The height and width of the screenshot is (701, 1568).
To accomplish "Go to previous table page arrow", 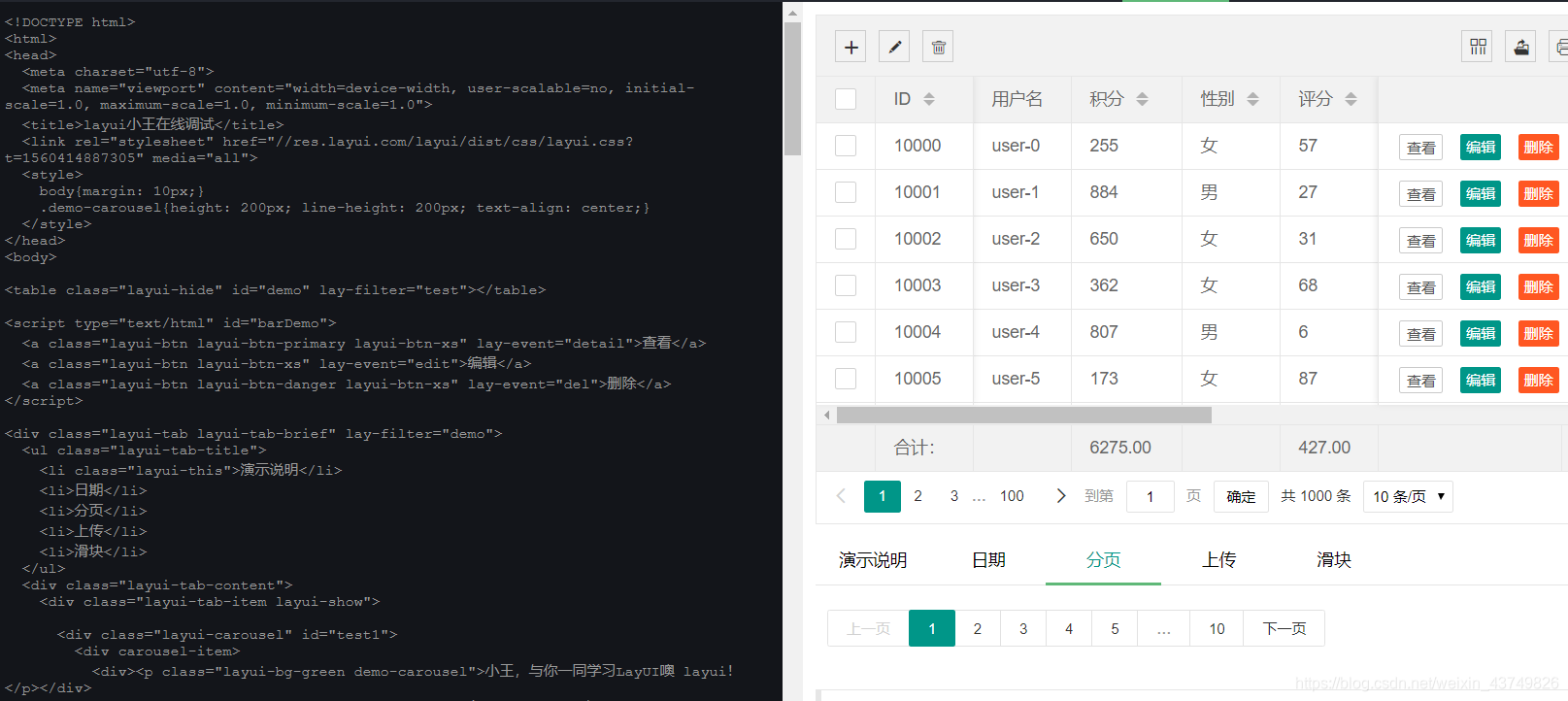I will [x=841, y=496].
